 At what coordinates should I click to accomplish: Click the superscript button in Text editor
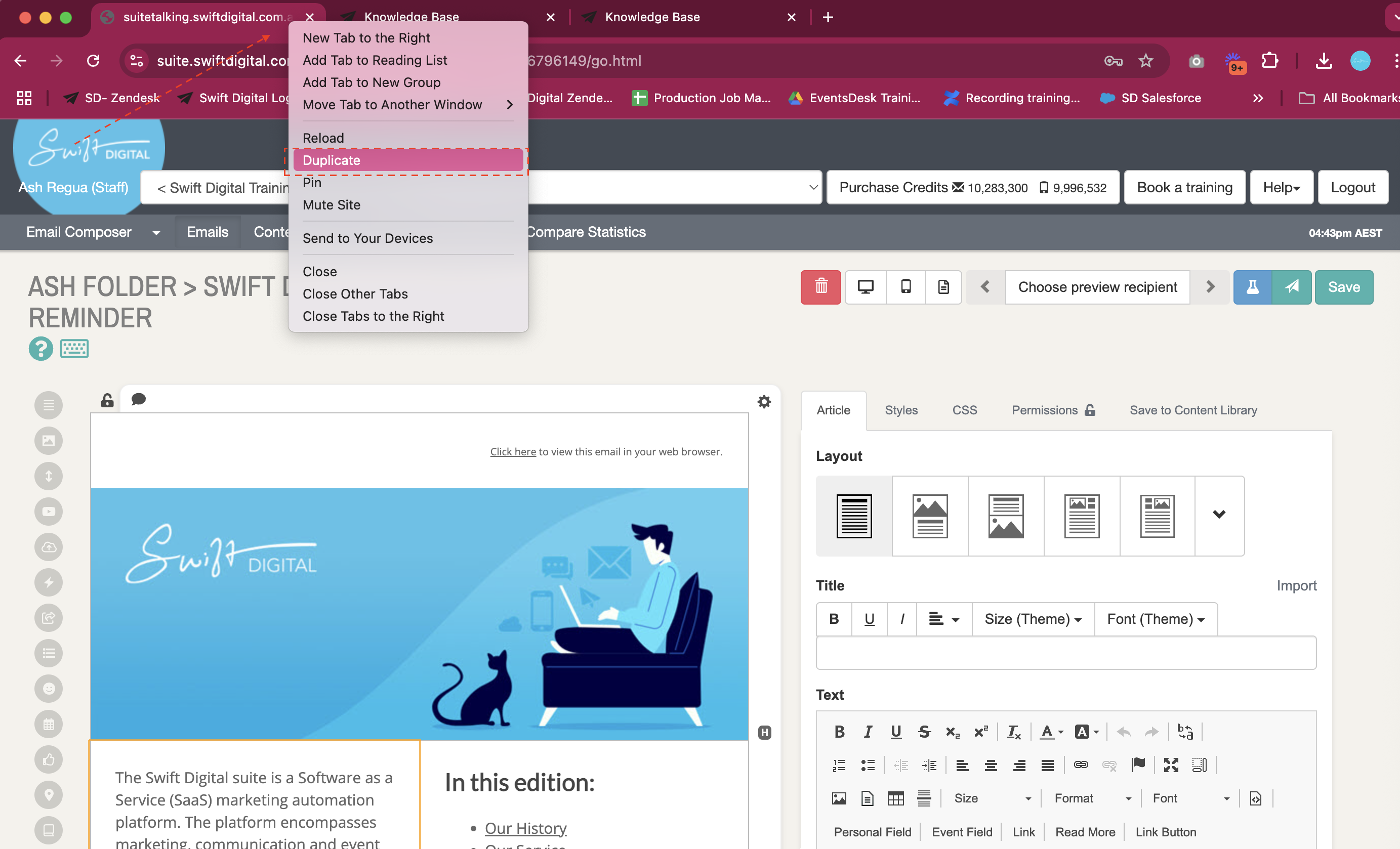coord(981,732)
